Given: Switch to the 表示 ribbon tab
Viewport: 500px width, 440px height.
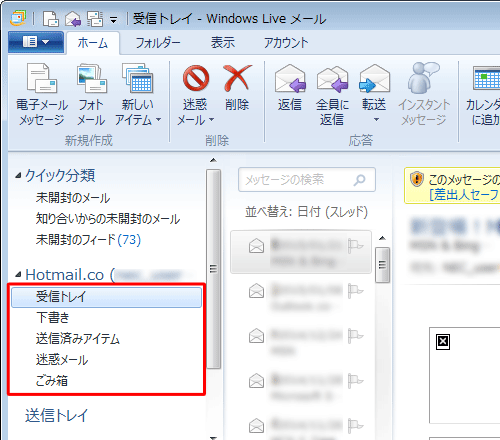Looking at the screenshot, I should (223, 43).
